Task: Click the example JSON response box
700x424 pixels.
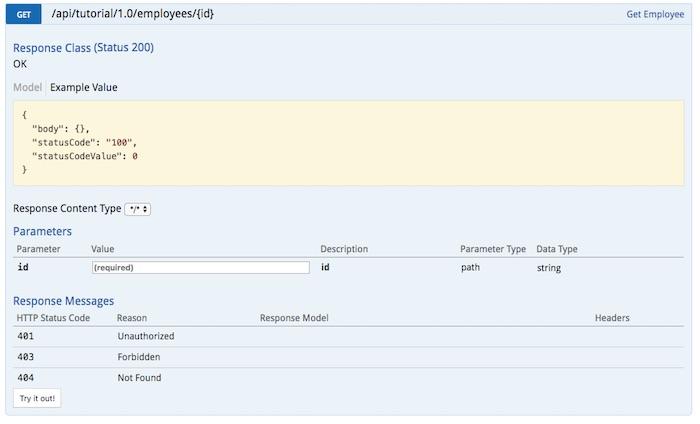Action: (x=348, y=143)
